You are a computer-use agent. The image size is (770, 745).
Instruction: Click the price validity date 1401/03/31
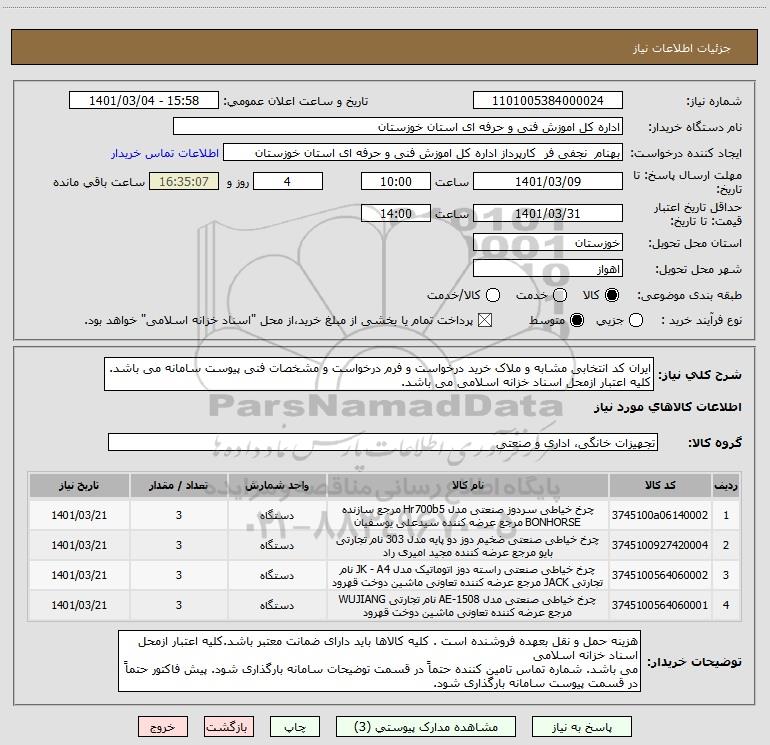coord(548,213)
